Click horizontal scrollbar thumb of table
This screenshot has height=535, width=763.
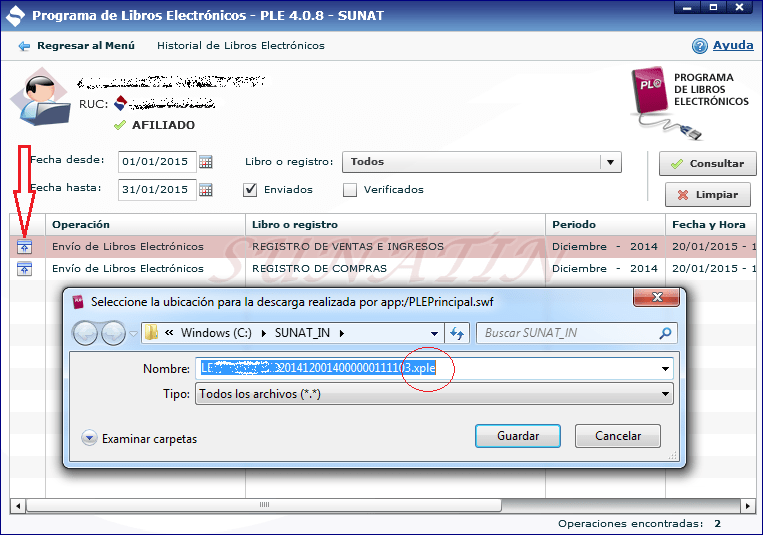coord(264,505)
